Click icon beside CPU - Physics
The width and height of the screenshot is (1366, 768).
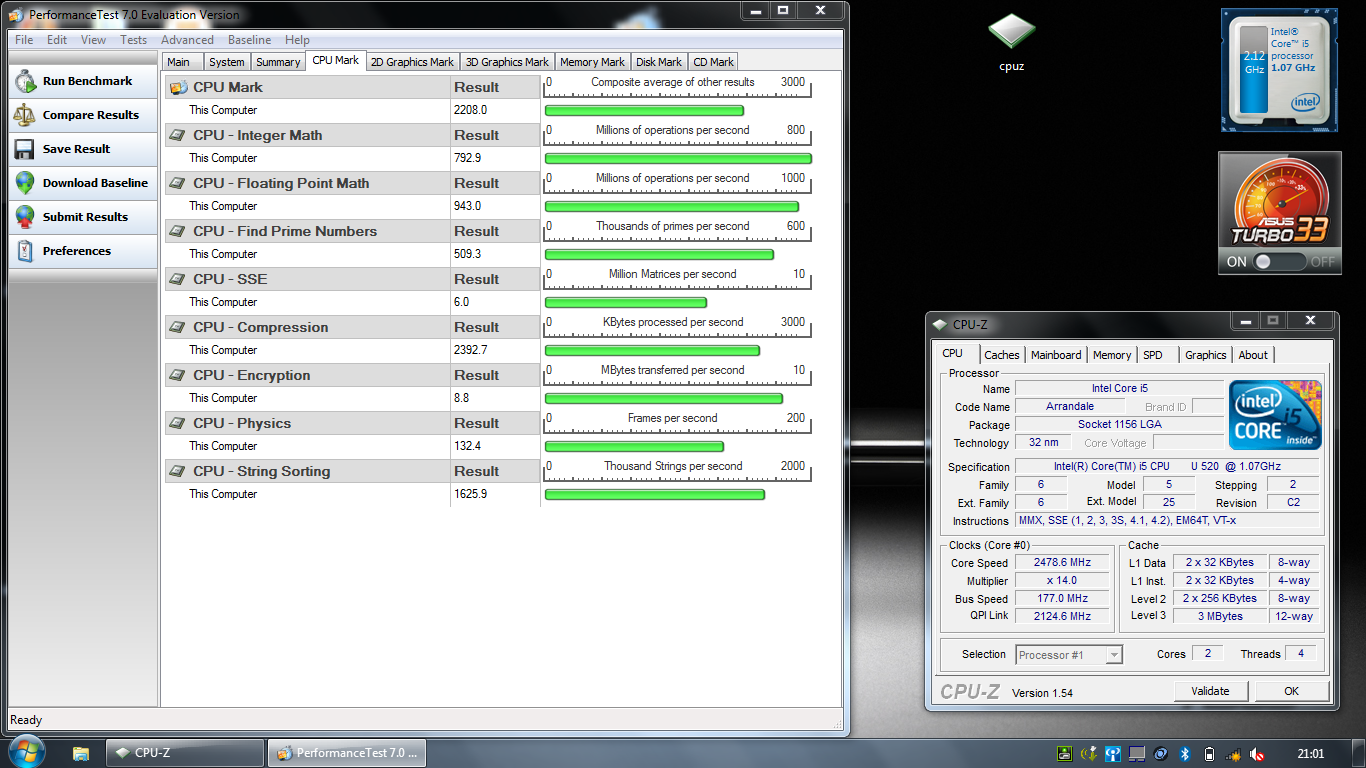coord(178,424)
